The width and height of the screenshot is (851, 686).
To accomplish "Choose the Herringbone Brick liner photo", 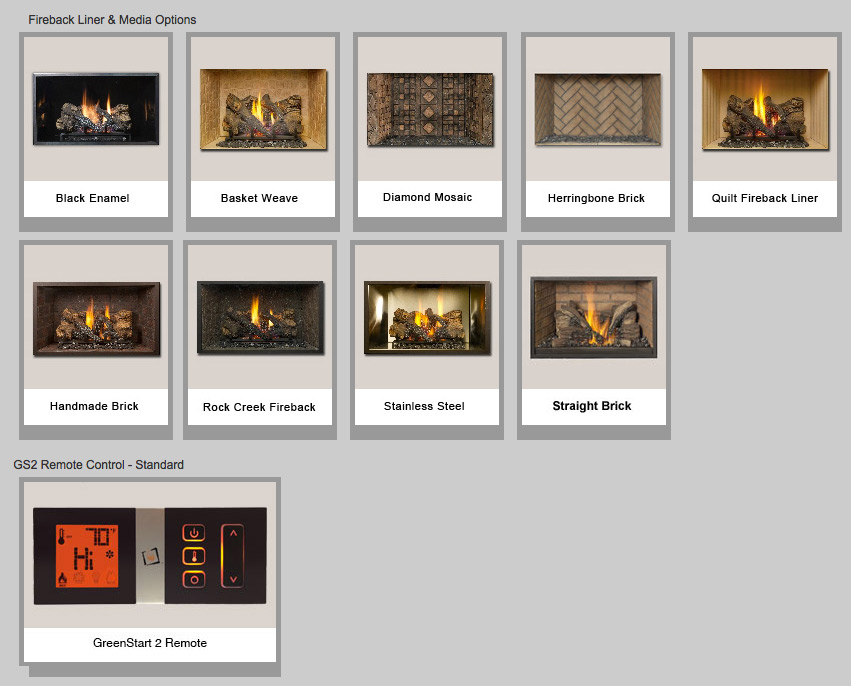I will [x=598, y=110].
